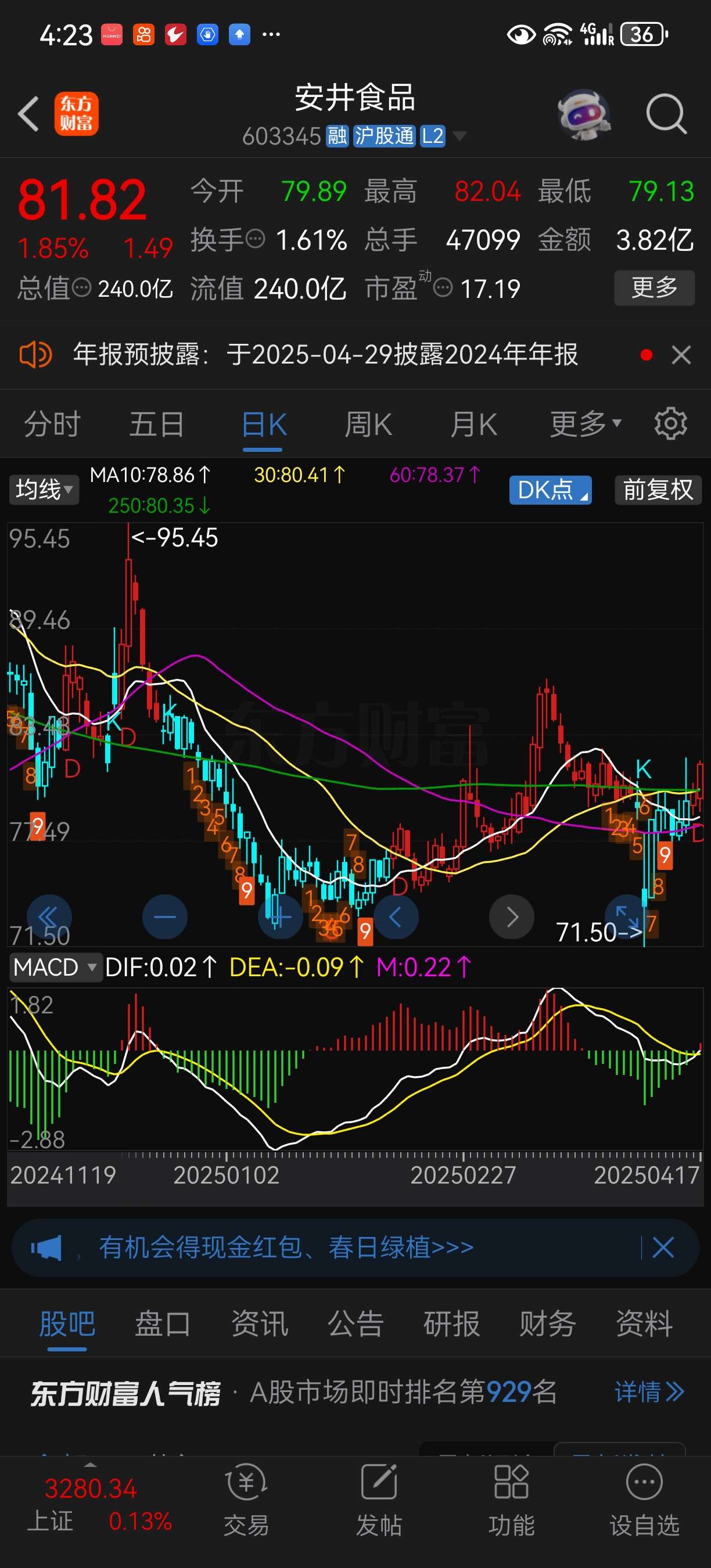Open MACD indicator dropdown
The height and width of the screenshot is (1568, 711).
coord(55,967)
